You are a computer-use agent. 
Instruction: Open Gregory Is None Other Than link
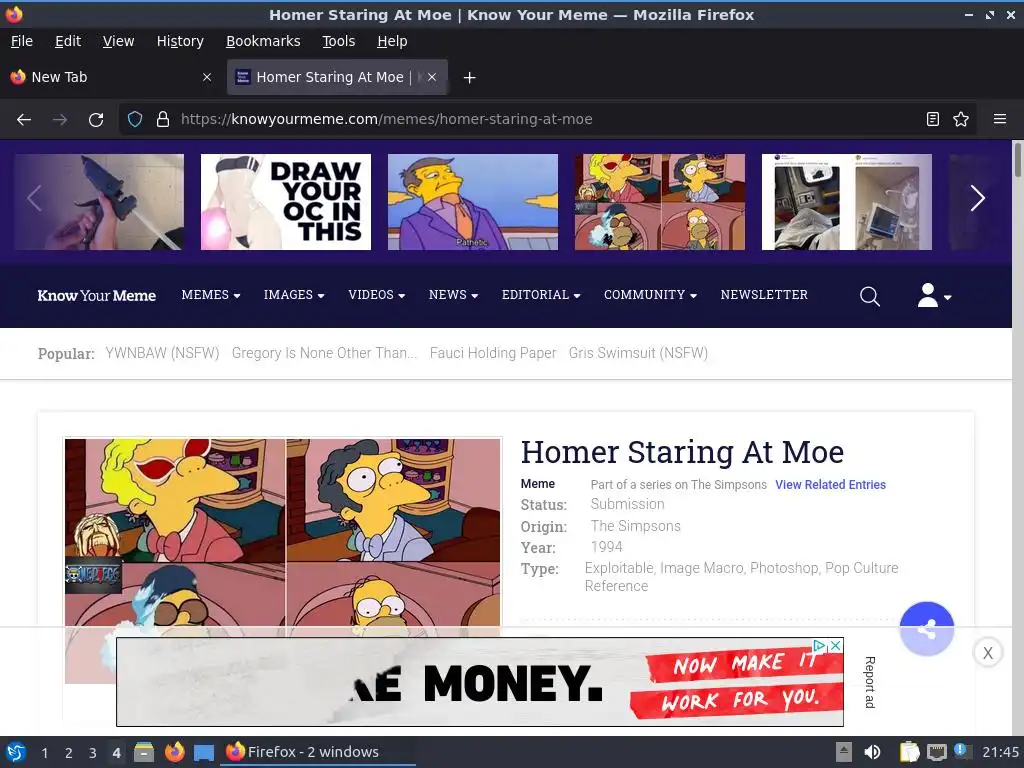(324, 353)
